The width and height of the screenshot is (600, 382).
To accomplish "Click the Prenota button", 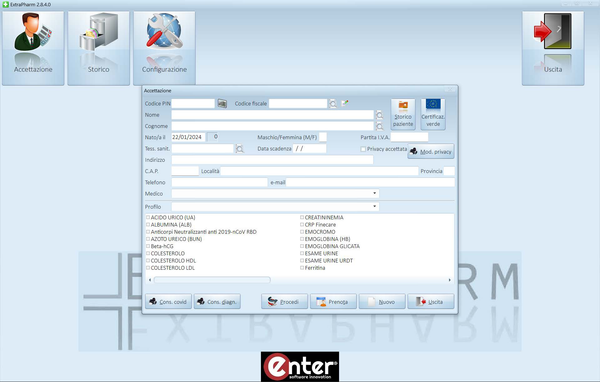I will pyautogui.click(x=333, y=302).
